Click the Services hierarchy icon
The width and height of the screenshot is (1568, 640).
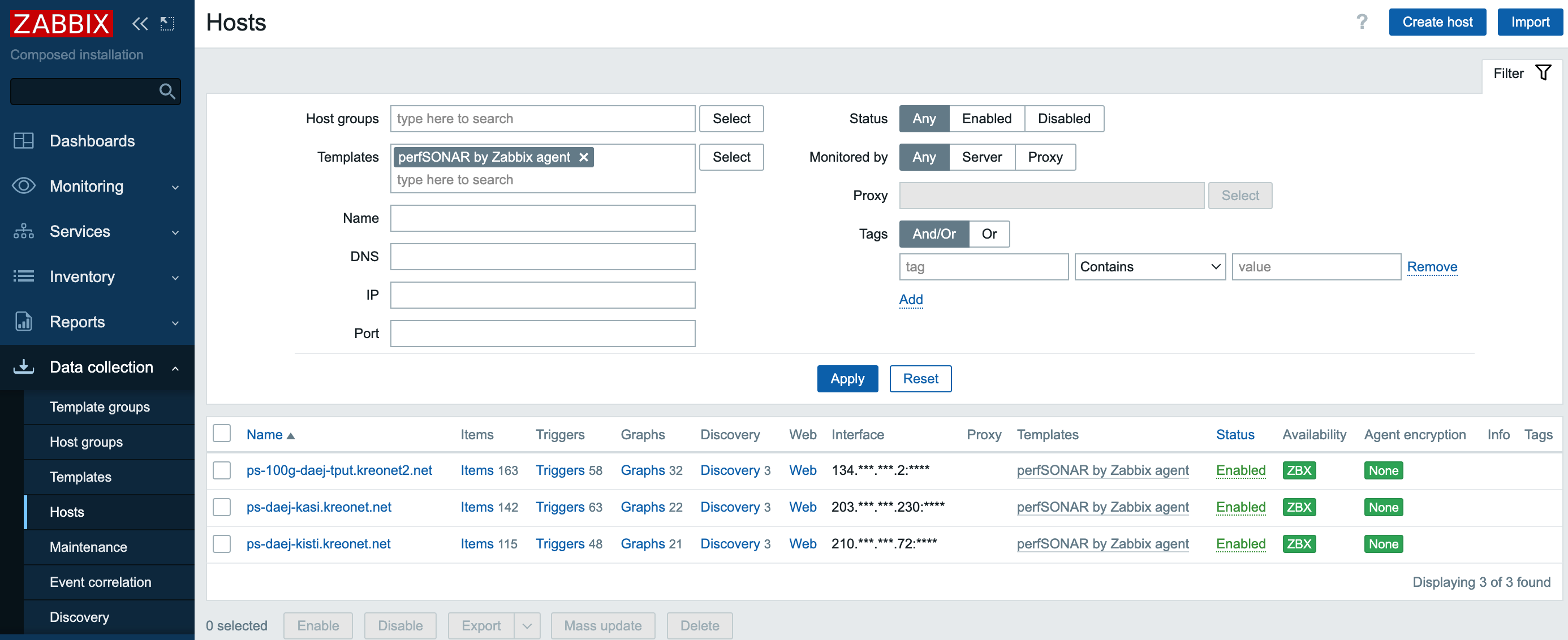24,231
